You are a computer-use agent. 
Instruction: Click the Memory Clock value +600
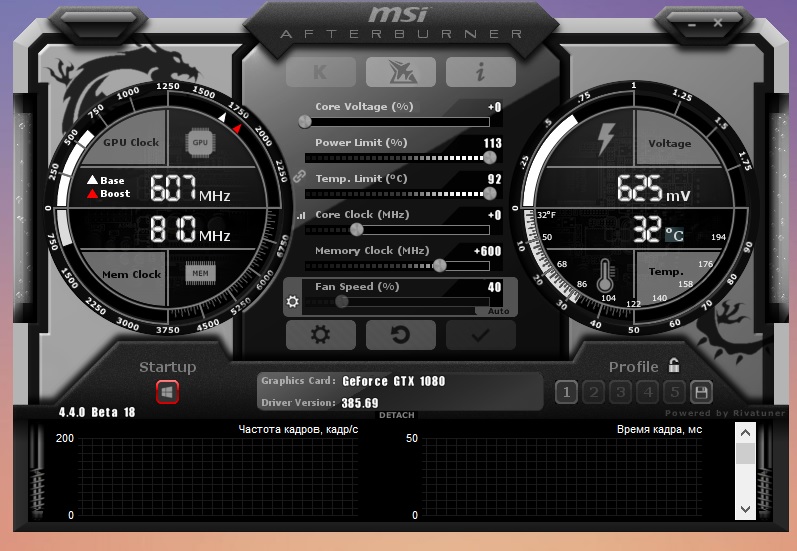coord(487,251)
